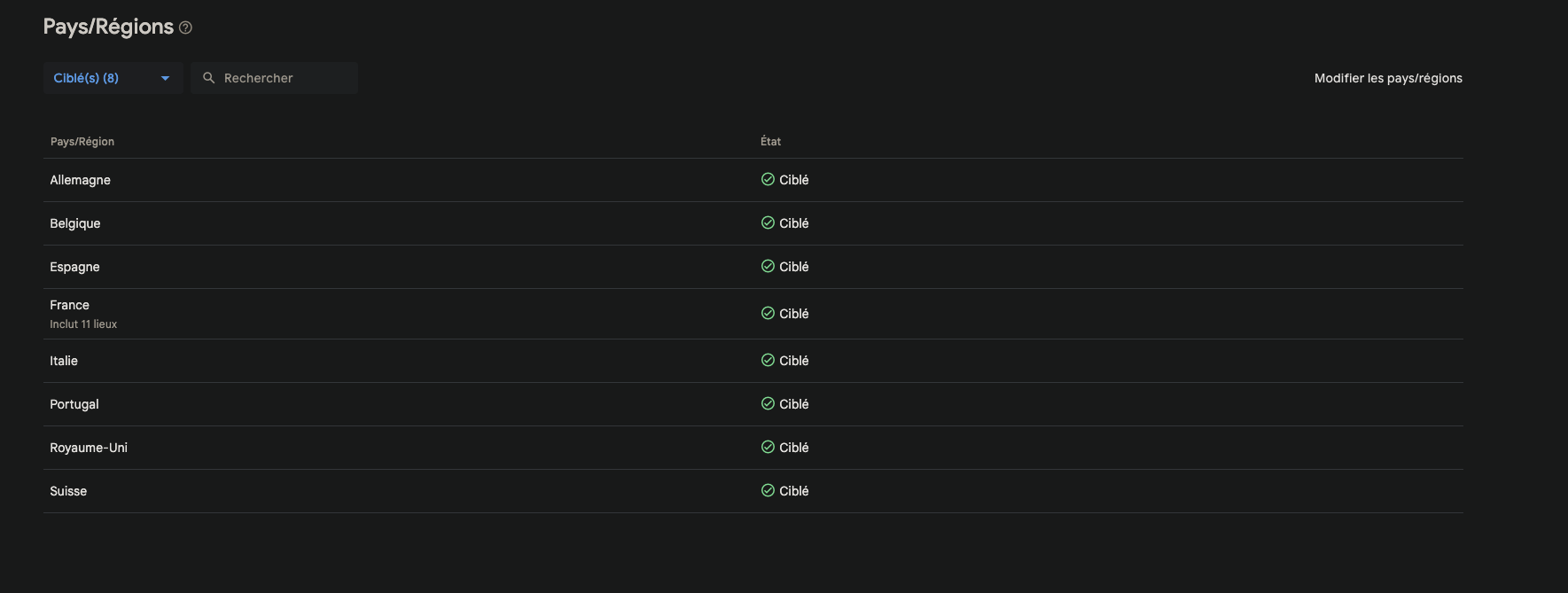Viewport: 1568px width, 593px height.
Task: Open the Ciblé(s) (8) filter dropdown
Action: 87,78
